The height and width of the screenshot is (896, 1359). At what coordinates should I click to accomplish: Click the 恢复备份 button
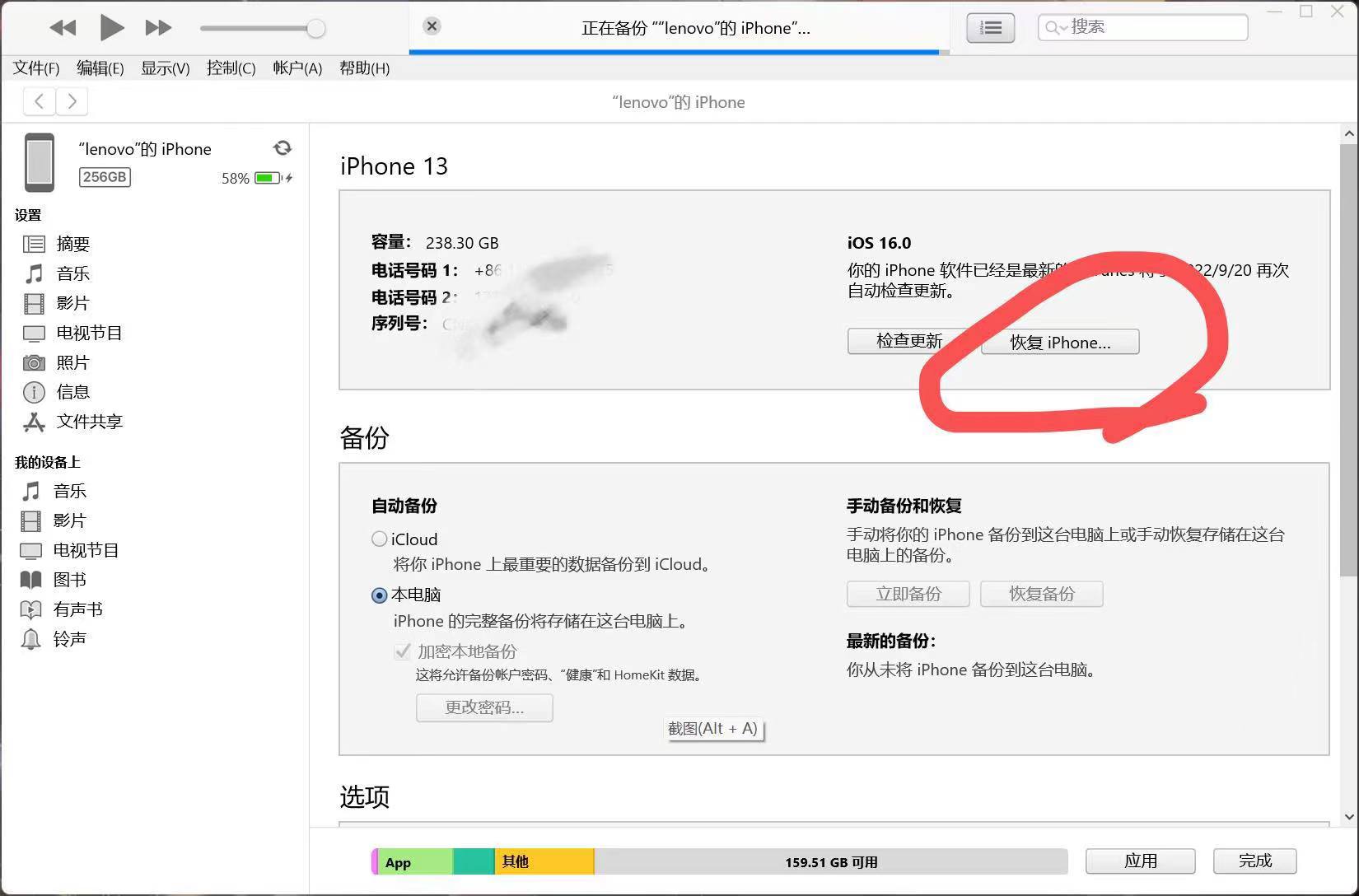(x=1041, y=594)
